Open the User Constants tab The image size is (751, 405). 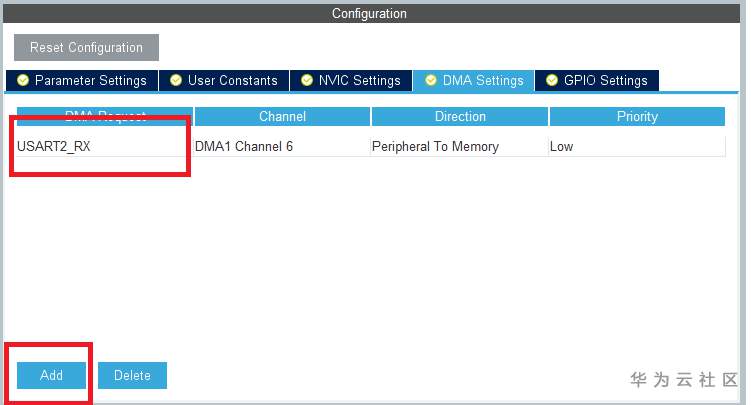(232, 80)
